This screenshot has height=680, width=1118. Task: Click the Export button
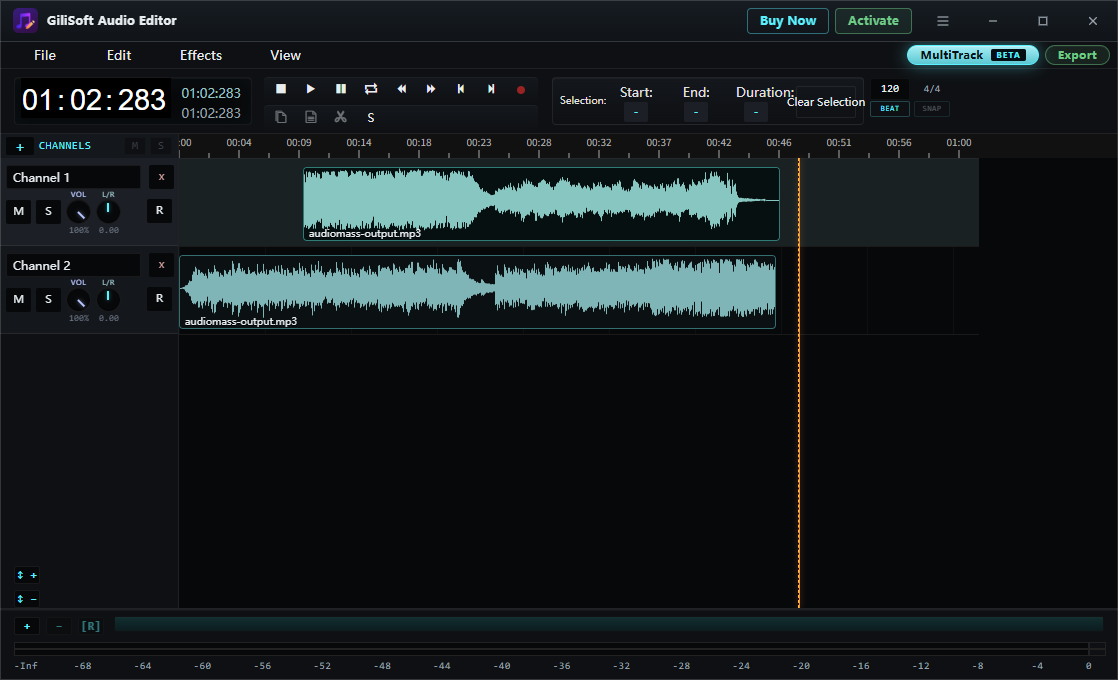pos(1077,55)
